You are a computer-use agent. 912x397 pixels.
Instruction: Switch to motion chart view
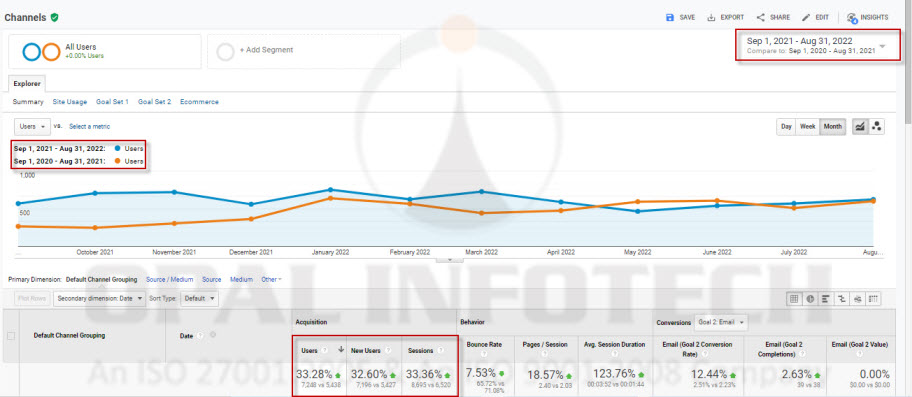coord(877,126)
